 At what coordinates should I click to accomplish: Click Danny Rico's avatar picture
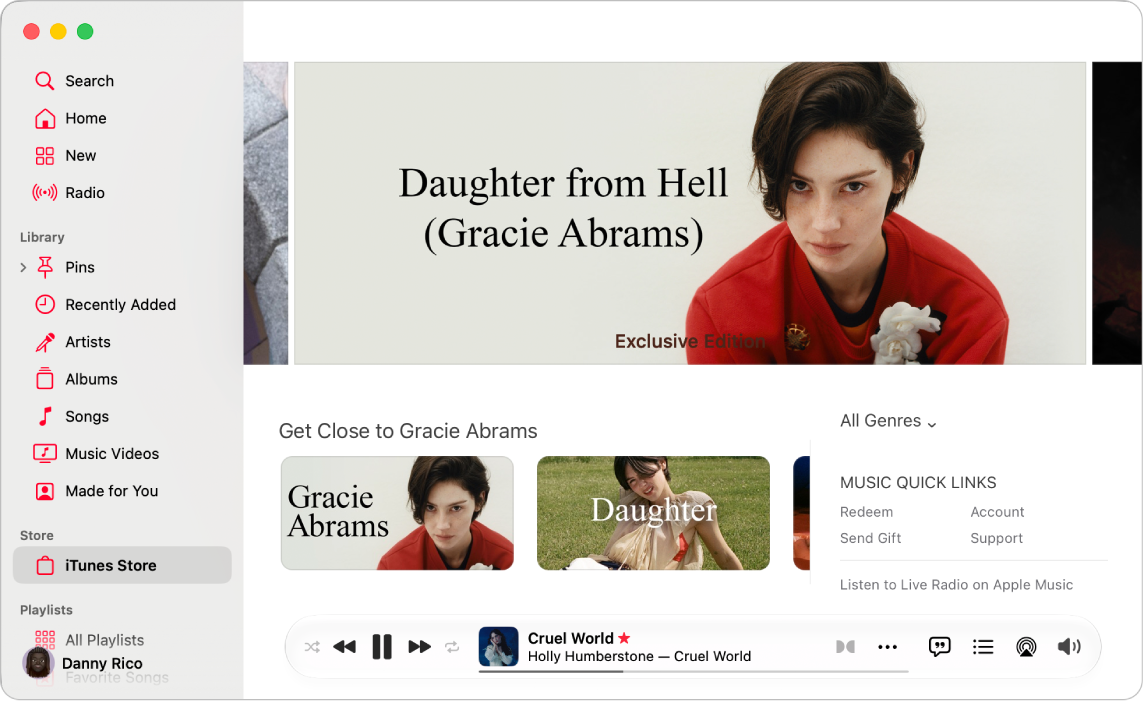pos(37,663)
